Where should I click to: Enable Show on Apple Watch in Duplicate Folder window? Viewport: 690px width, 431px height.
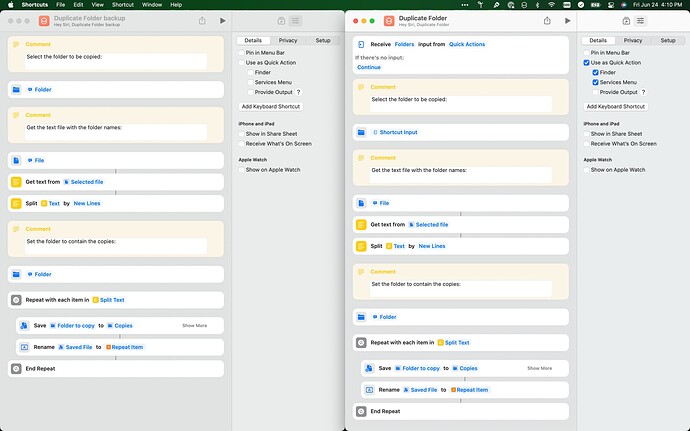pyautogui.click(x=587, y=169)
